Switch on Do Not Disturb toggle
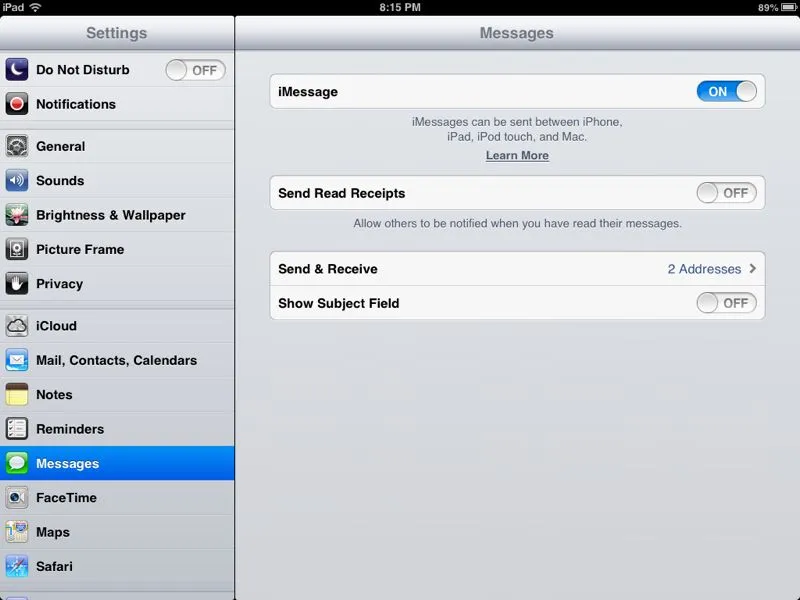The width and height of the screenshot is (800, 600). [x=195, y=70]
